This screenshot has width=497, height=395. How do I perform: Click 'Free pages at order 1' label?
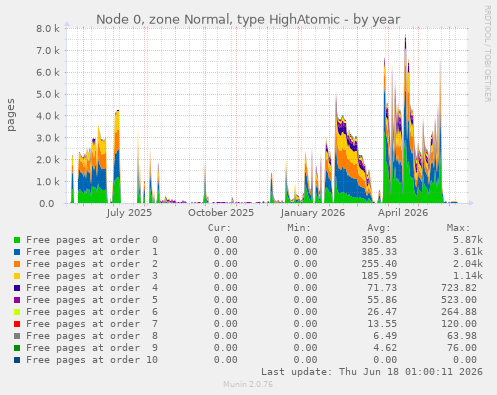[92, 252]
